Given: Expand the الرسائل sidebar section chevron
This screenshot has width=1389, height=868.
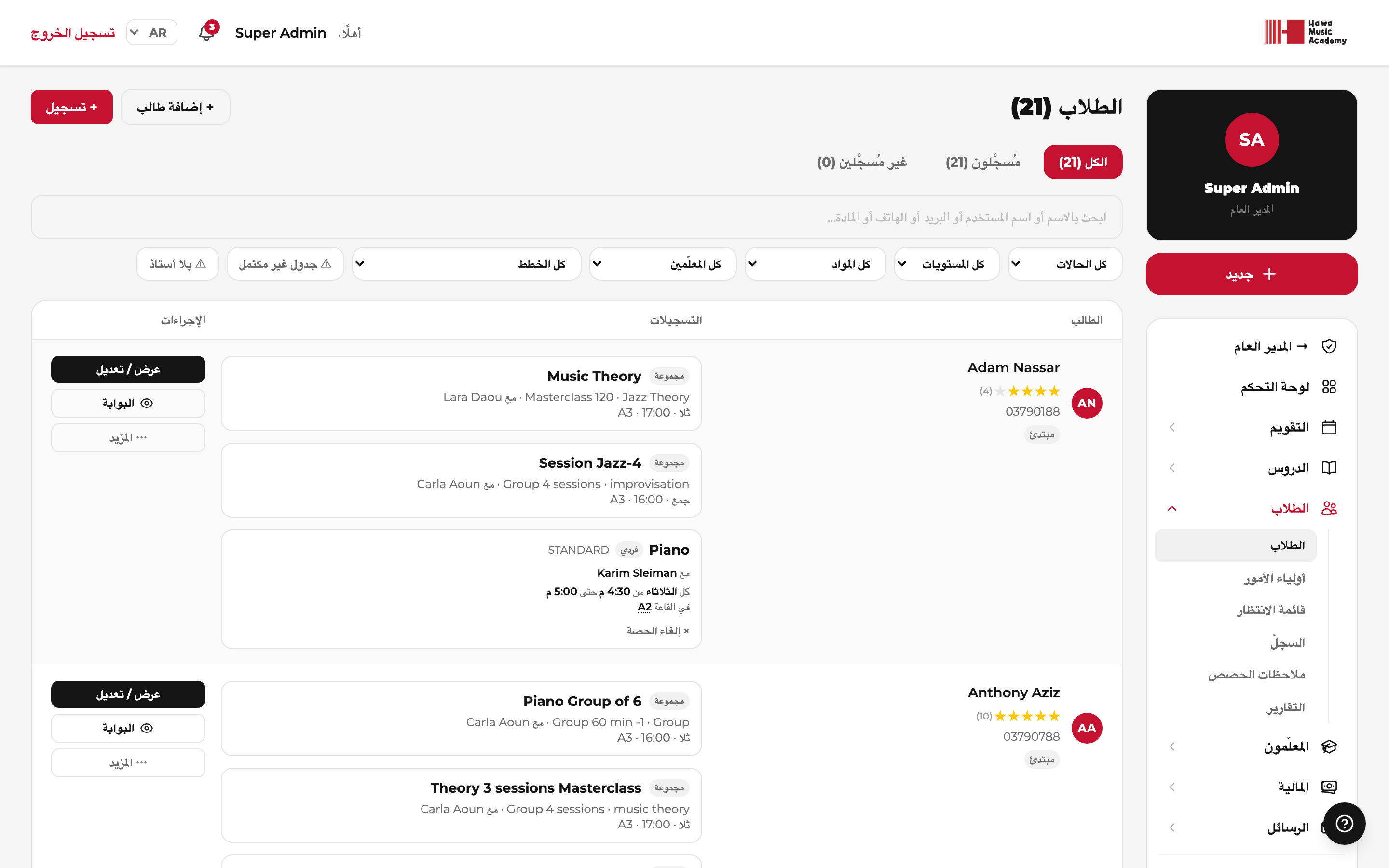Looking at the screenshot, I should coord(1171,827).
